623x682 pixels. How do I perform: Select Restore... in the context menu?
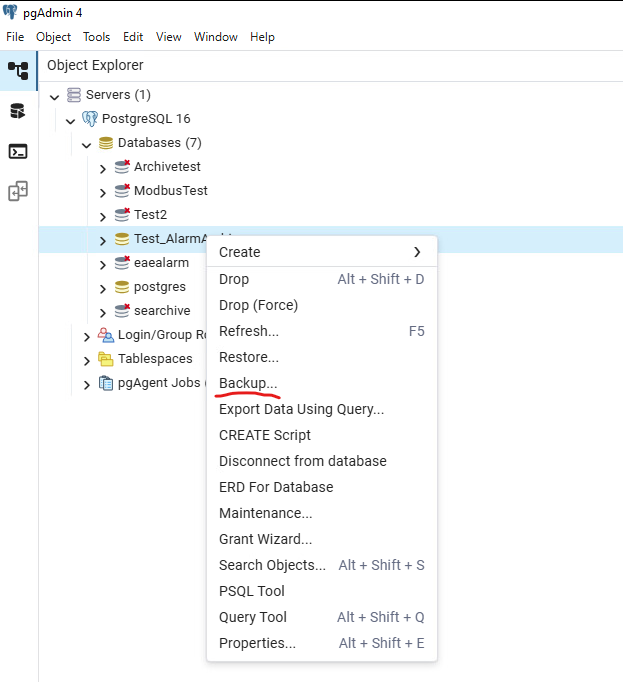pyautogui.click(x=322, y=357)
